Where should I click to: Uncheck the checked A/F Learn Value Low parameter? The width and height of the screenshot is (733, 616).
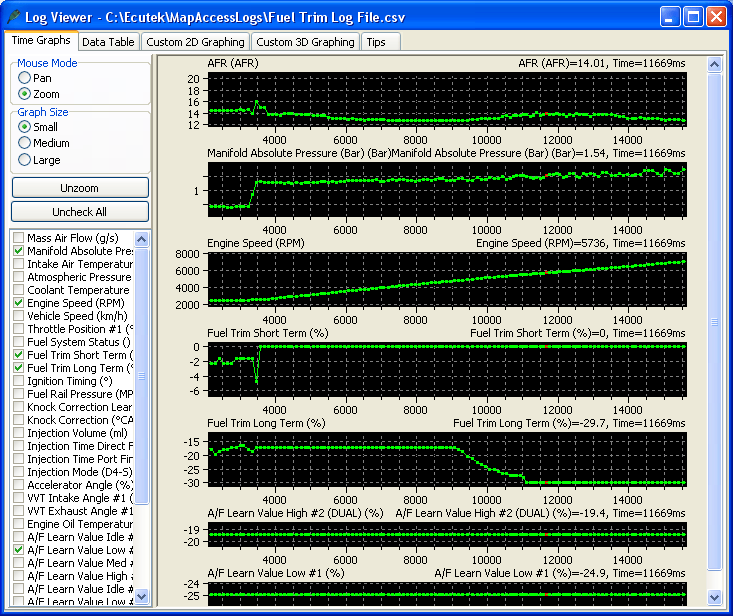pyautogui.click(x=19, y=550)
